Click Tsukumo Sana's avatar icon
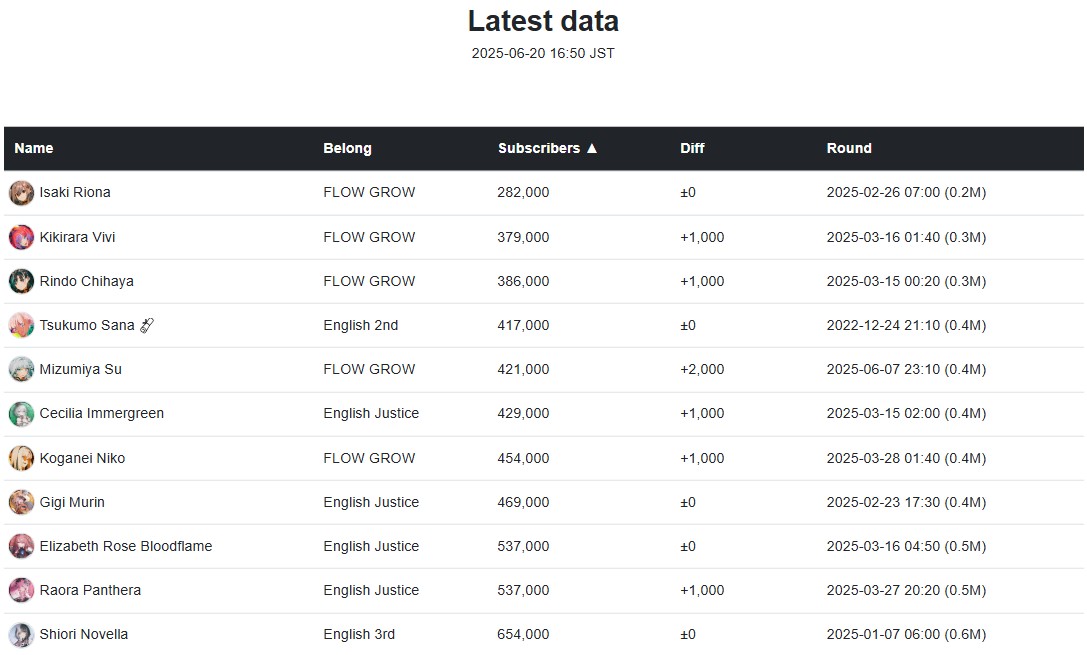Screen dimensions: 1087x655 coord(21,325)
